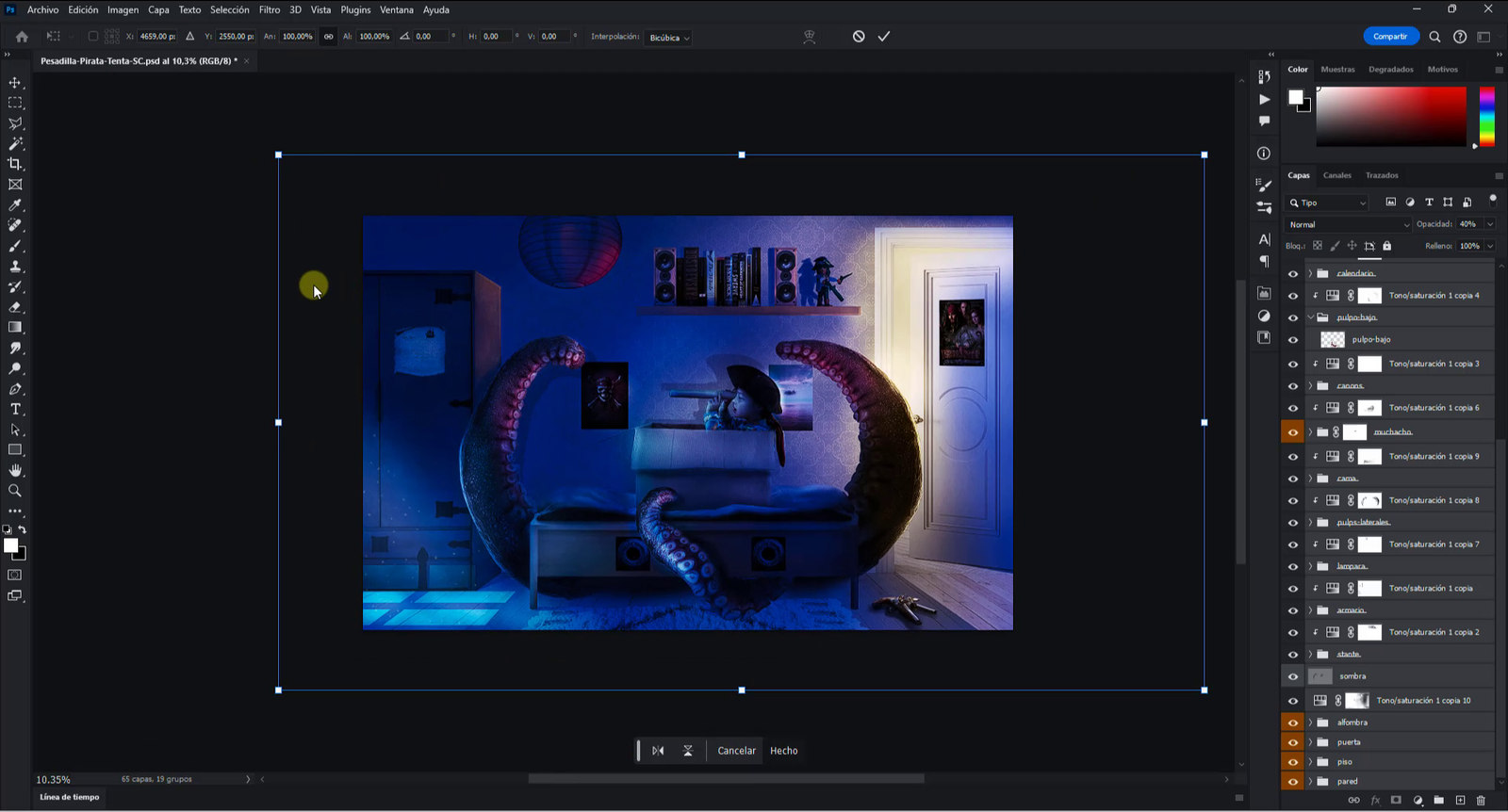
Task: Expand the canons group
Action: click(1310, 386)
